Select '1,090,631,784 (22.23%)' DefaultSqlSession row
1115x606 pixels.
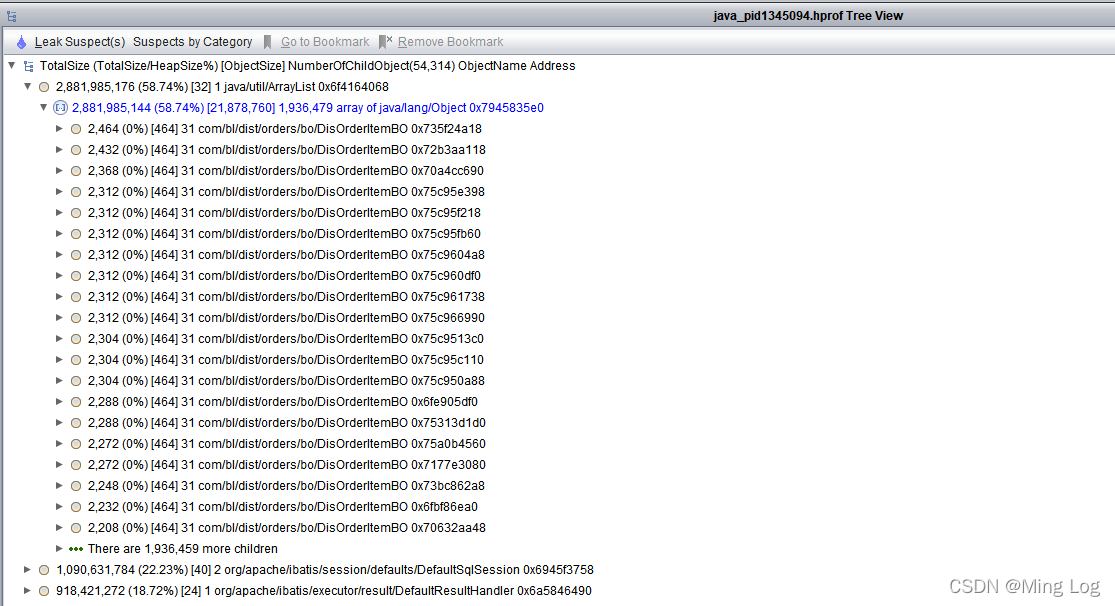325,570
